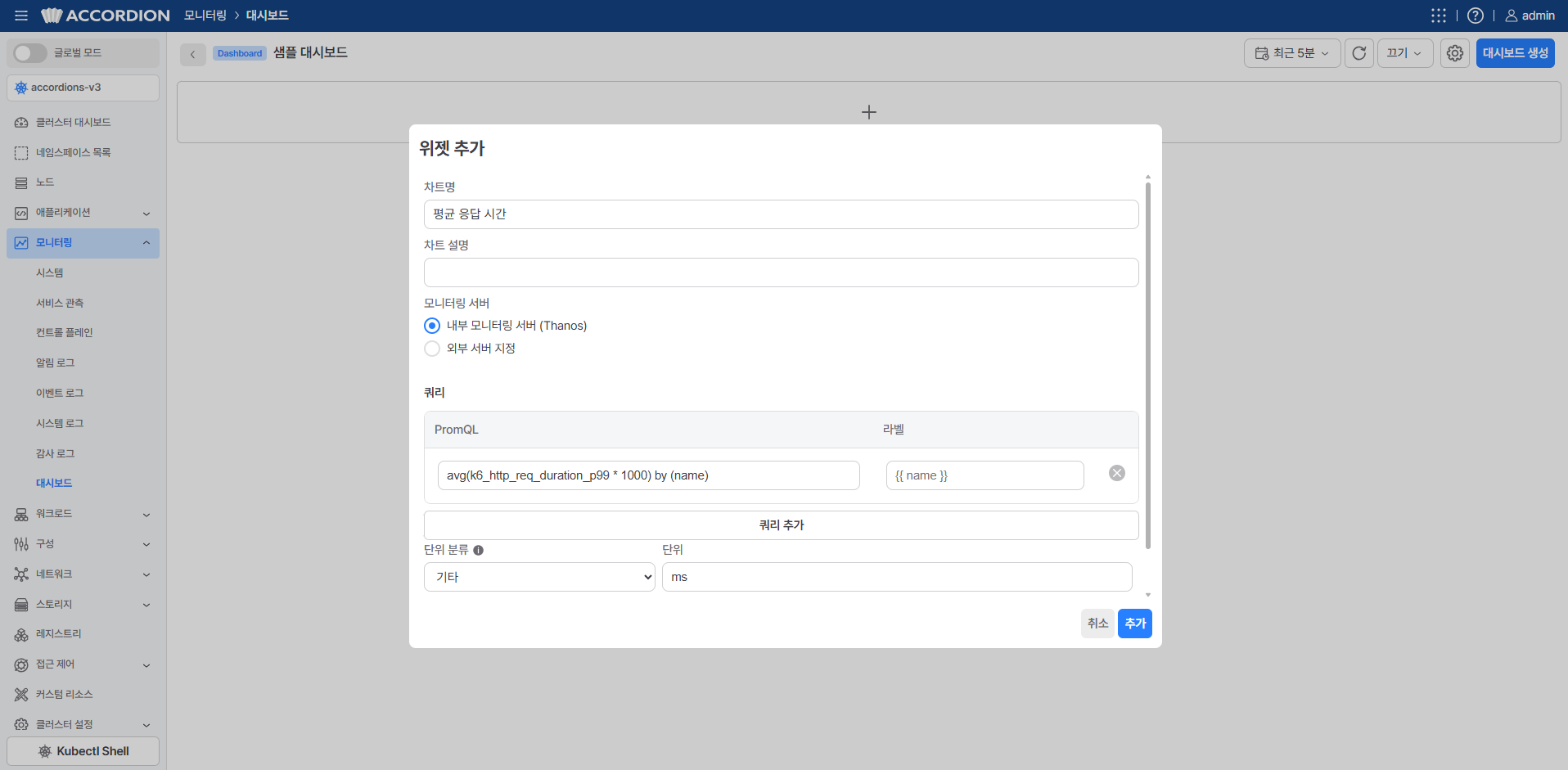Open the 끄기 auto-refresh dropdown

tap(1405, 53)
